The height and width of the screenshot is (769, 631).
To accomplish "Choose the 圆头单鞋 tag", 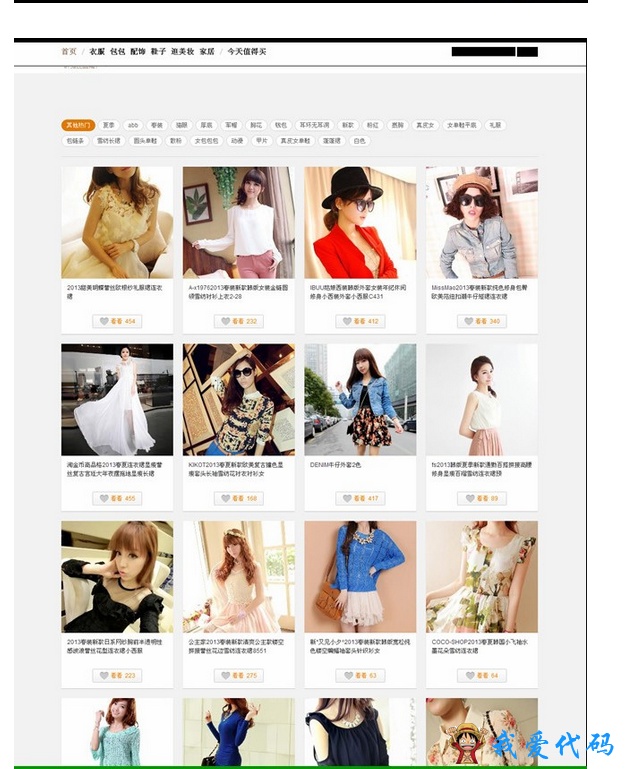I will click(146, 141).
